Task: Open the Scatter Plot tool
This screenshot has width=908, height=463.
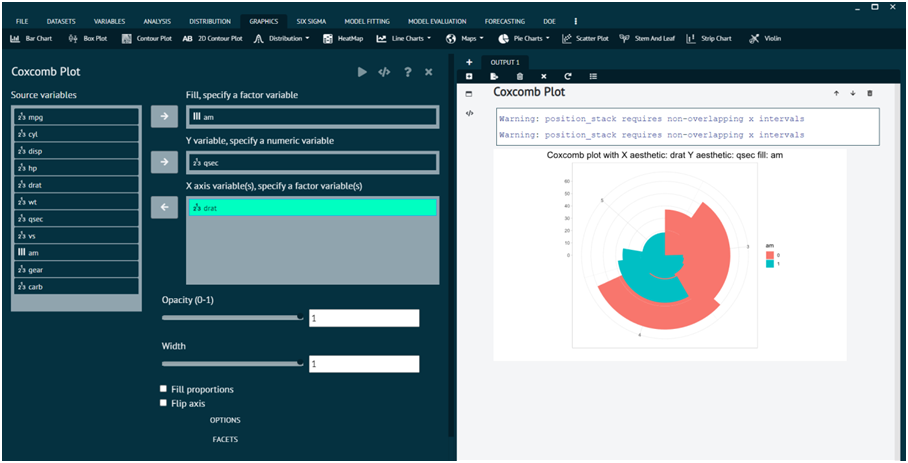Action: (x=585, y=39)
